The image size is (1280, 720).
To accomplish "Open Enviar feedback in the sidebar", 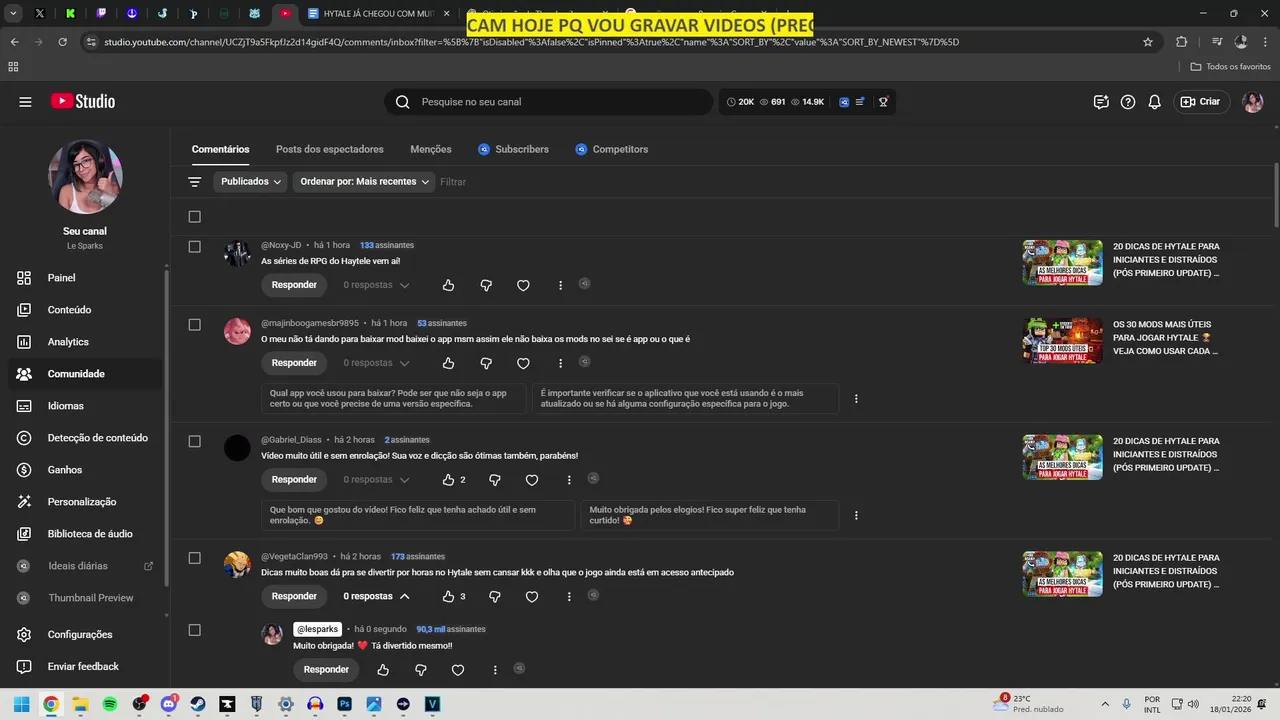I will pos(82,667).
